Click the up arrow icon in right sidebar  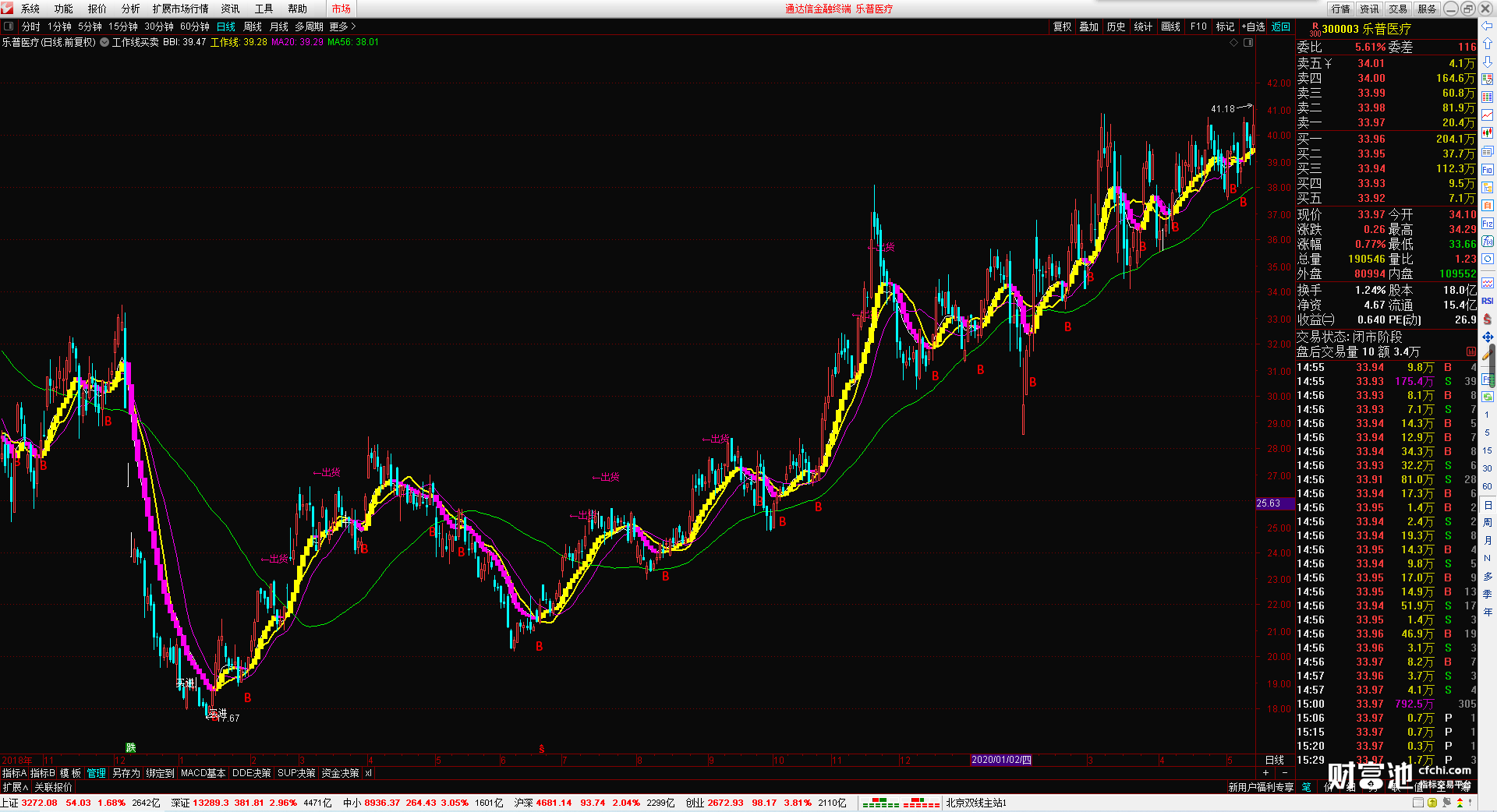(1488, 44)
